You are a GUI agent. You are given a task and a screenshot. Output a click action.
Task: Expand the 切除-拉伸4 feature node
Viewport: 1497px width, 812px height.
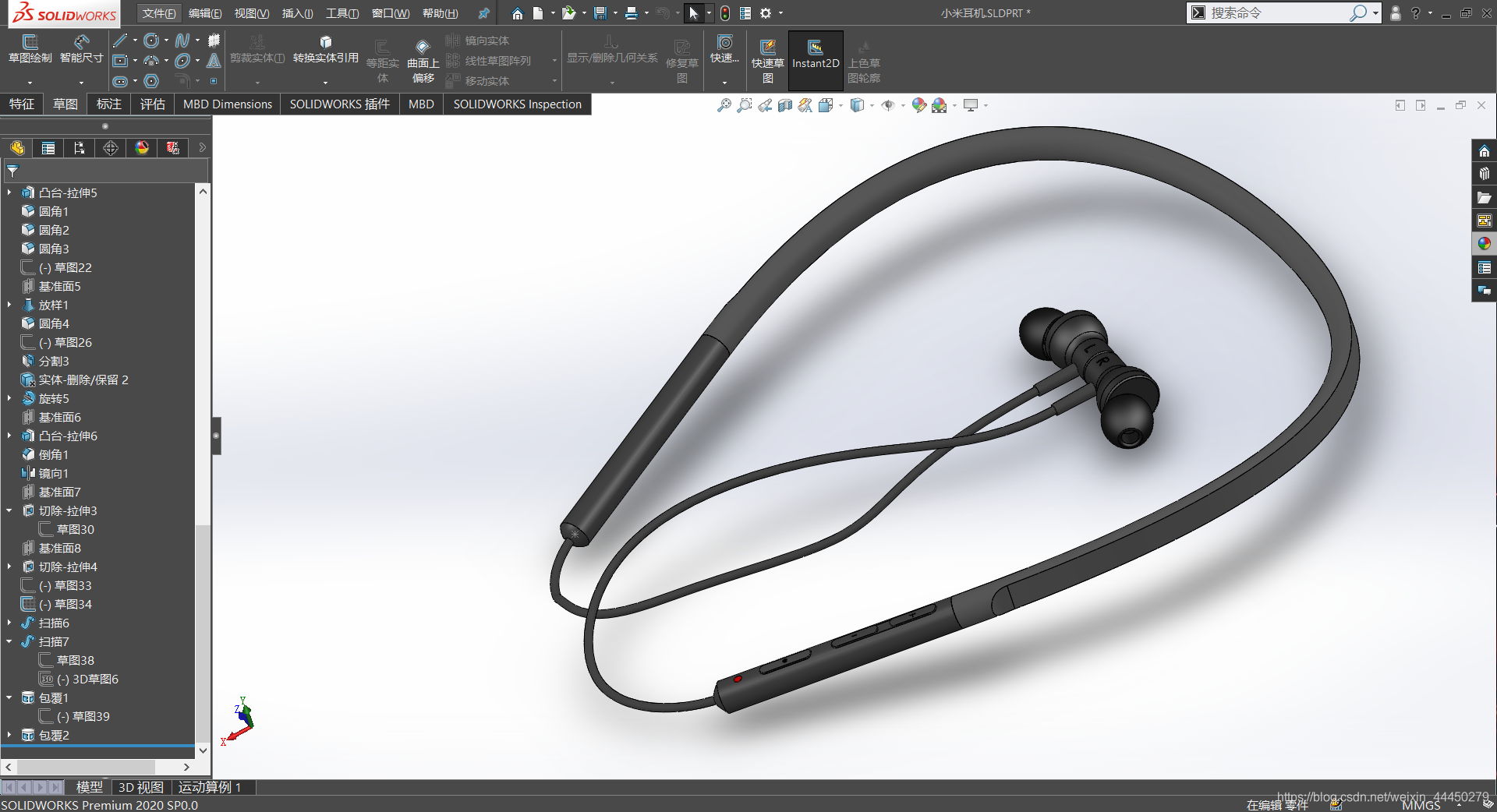(9, 567)
